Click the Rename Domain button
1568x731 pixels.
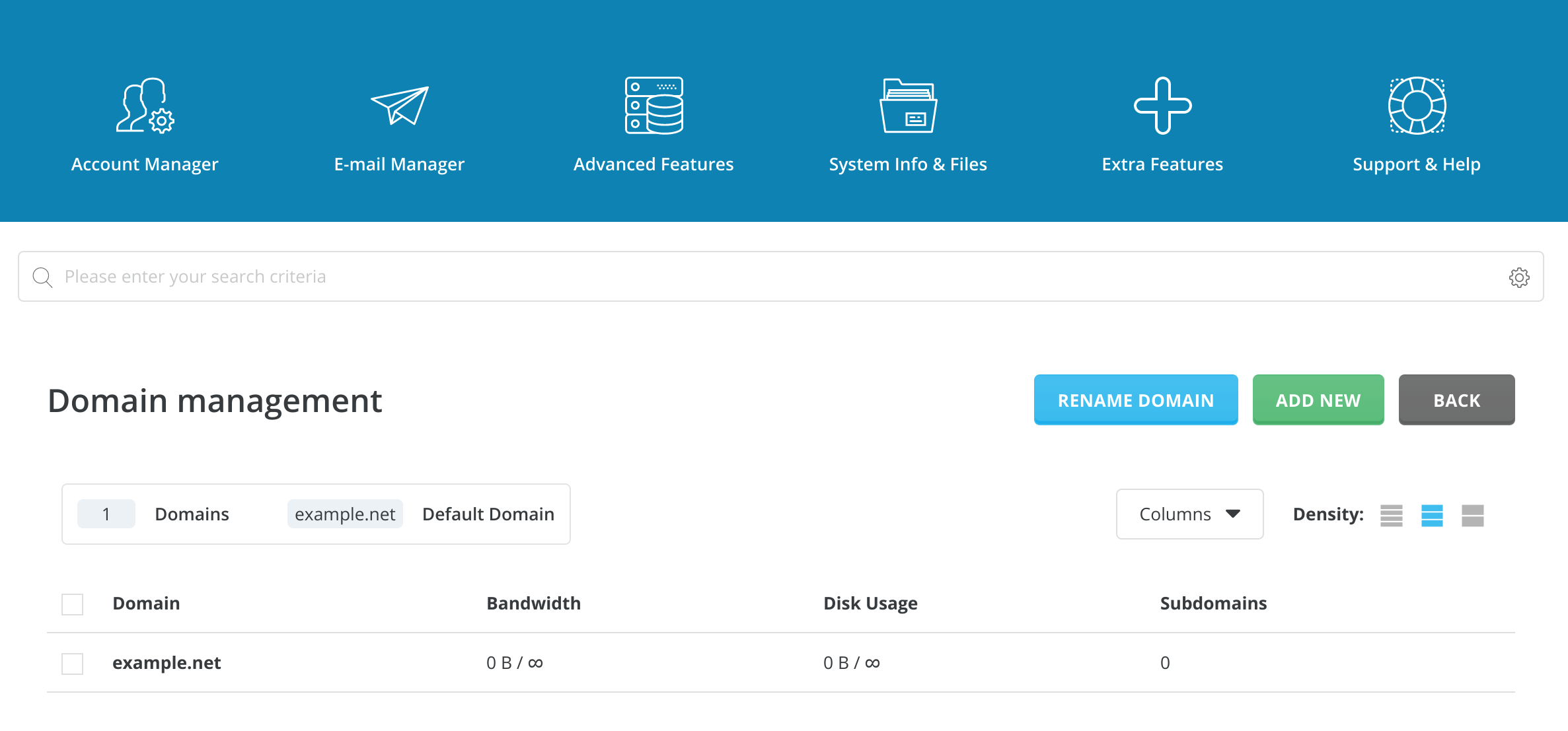1135,400
